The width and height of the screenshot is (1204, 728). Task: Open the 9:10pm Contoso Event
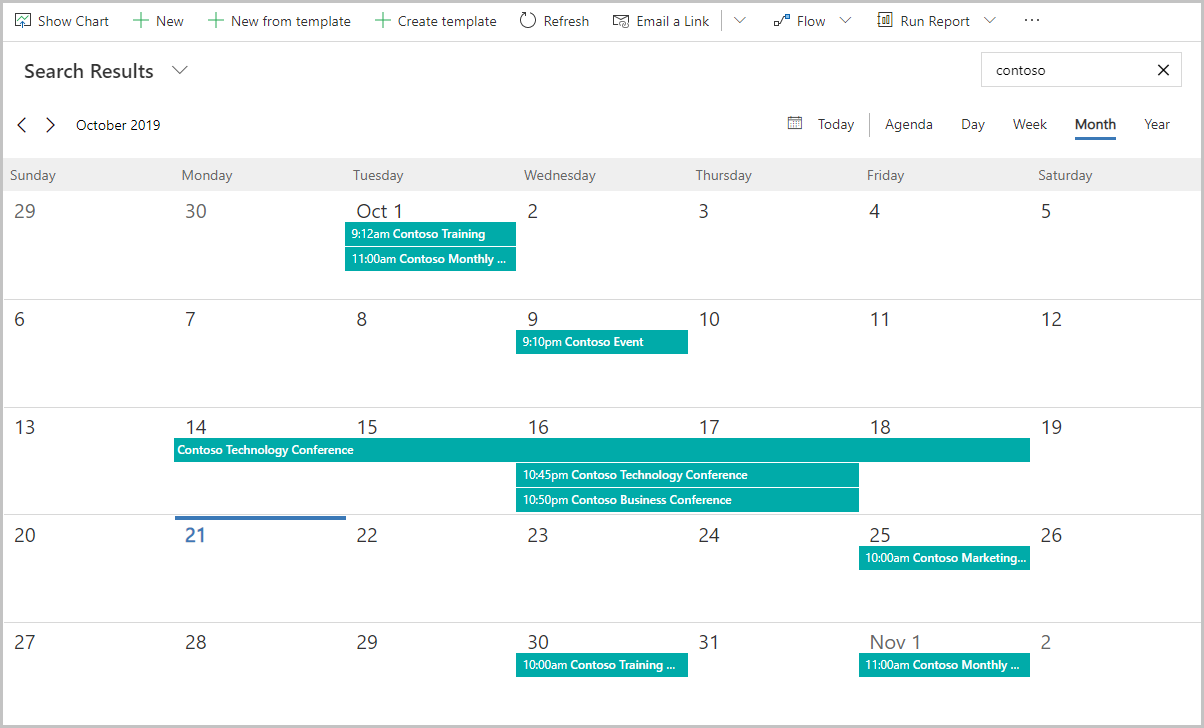[x=602, y=342]
